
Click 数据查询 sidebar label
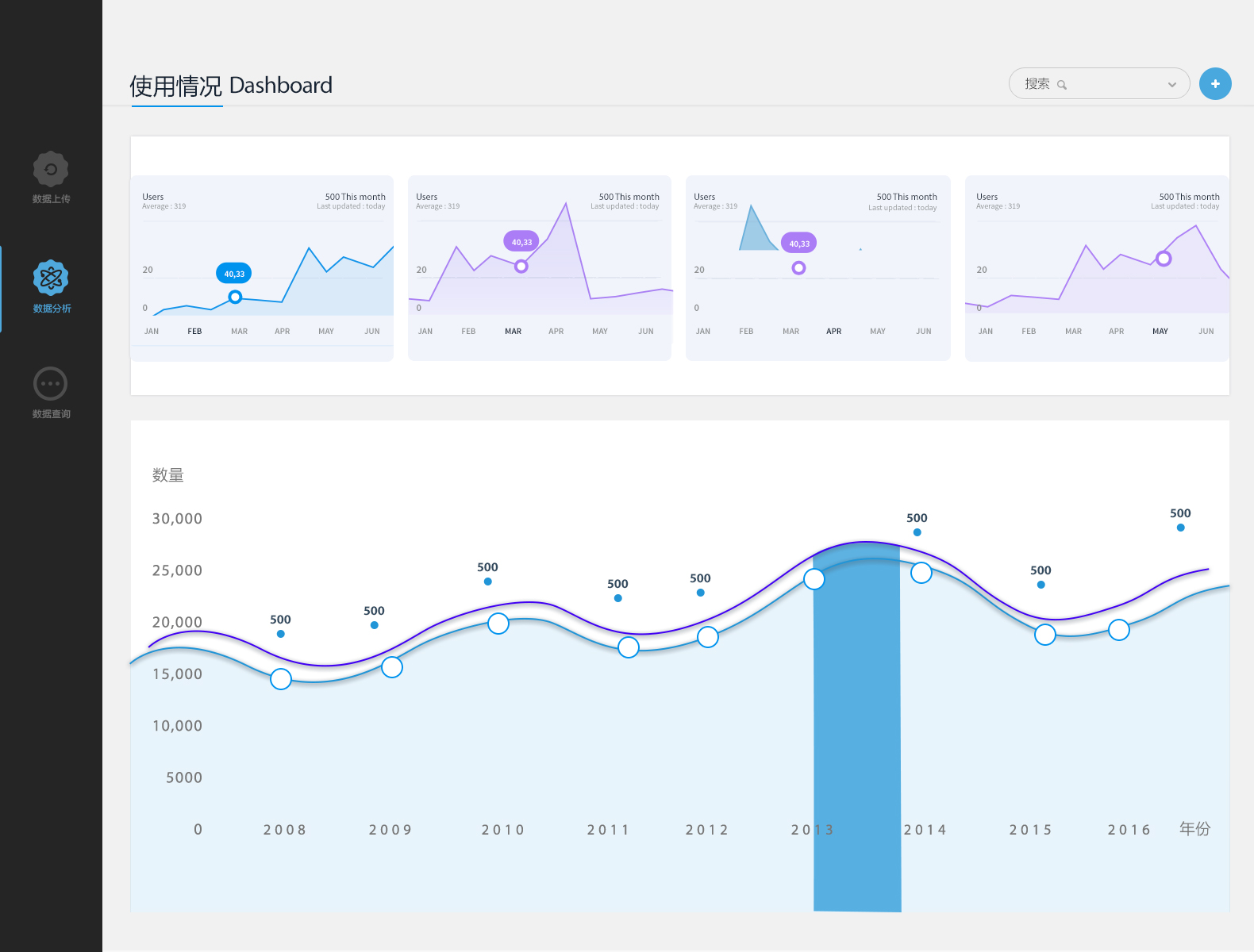[52, 414]
